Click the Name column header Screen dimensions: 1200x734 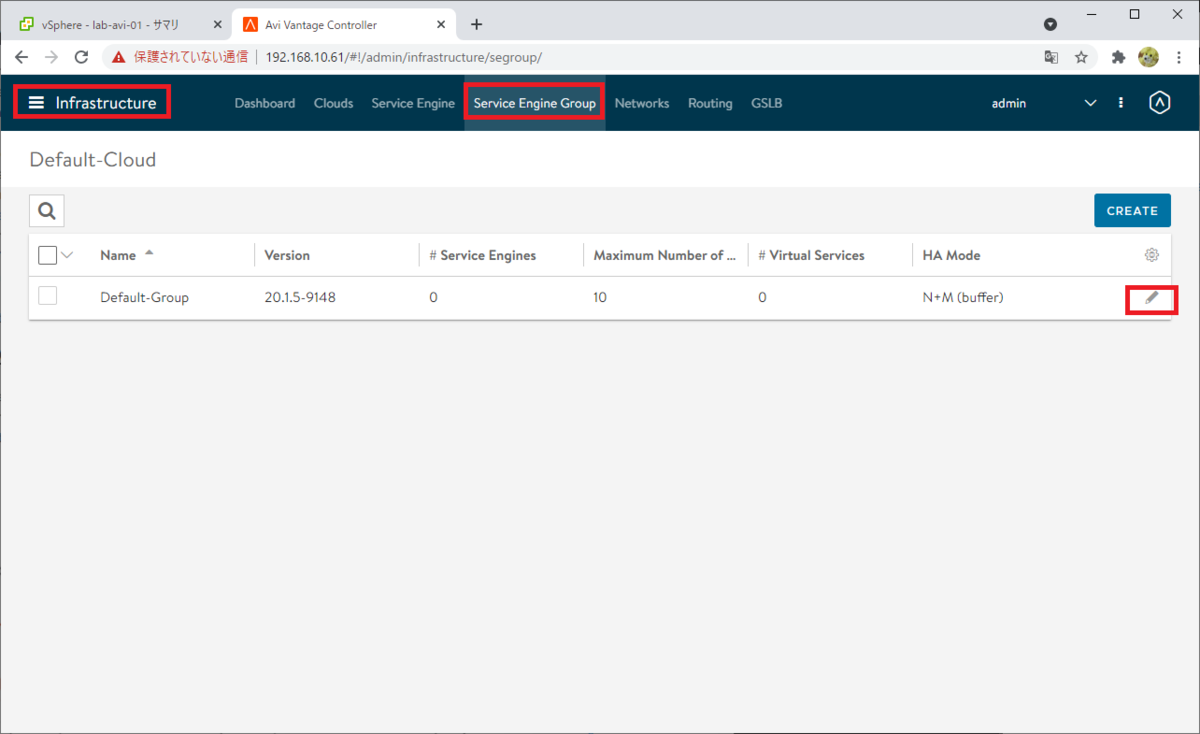click(118, 255)
